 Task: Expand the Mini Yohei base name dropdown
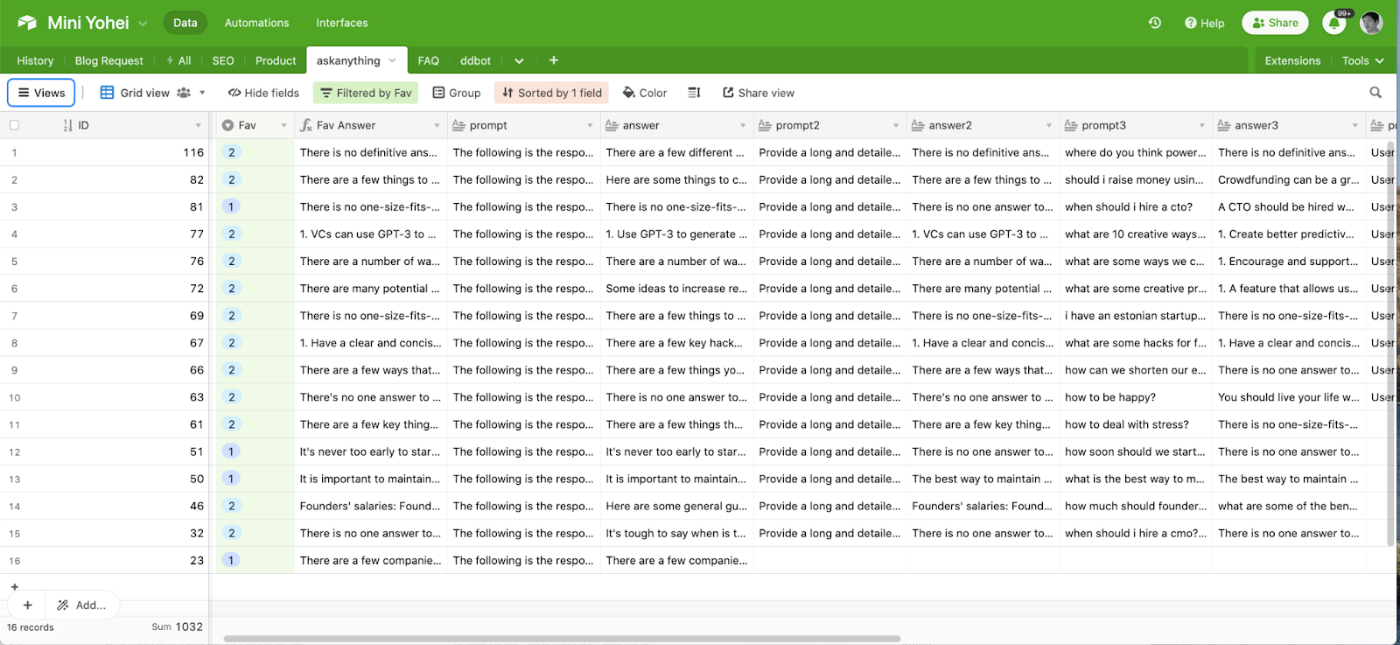click(142, 23)
